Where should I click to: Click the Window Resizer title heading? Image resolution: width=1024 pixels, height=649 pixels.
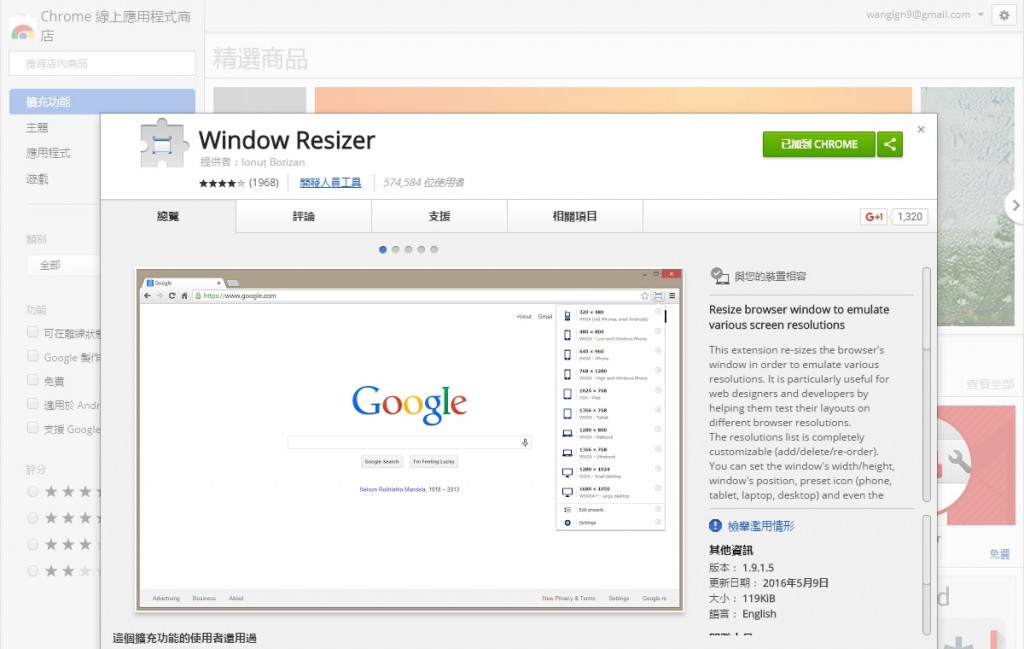(x=287, y=140)
